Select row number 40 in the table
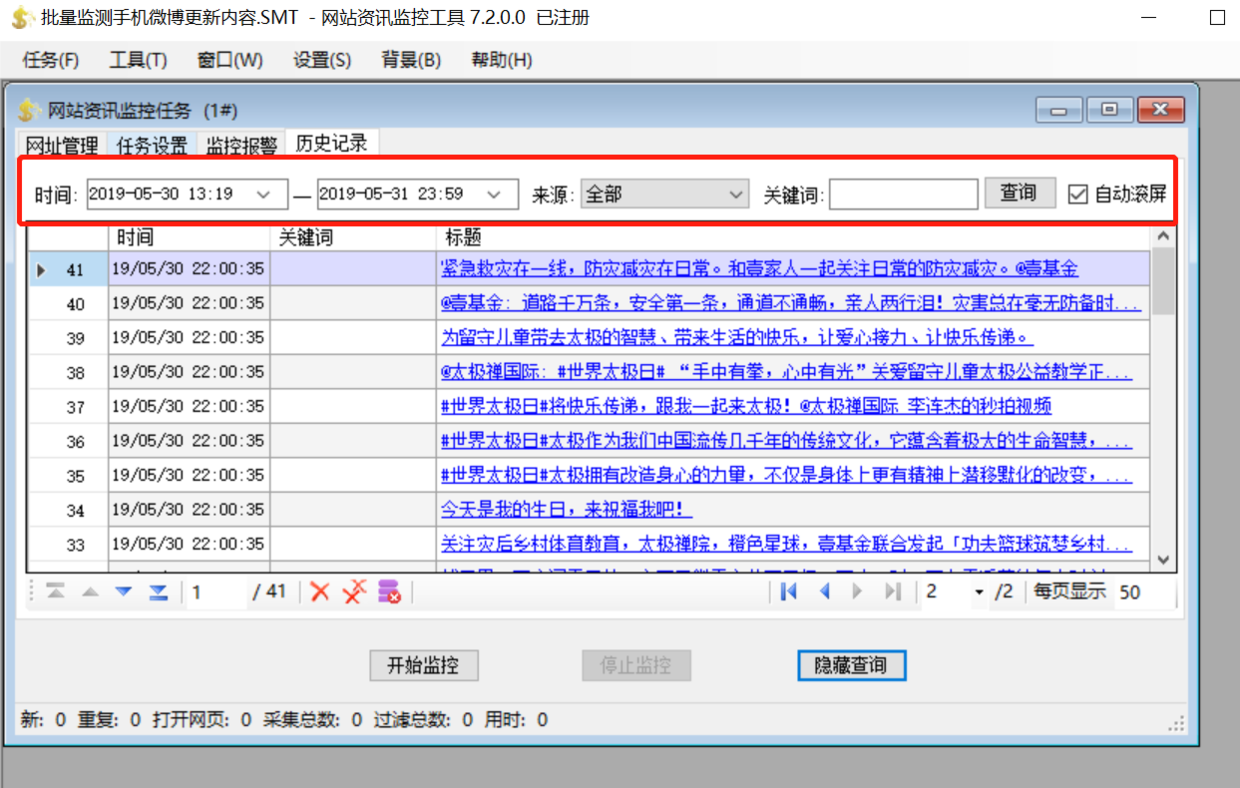The height and width of the screenshot is (788, 1240). coord(68,304)
